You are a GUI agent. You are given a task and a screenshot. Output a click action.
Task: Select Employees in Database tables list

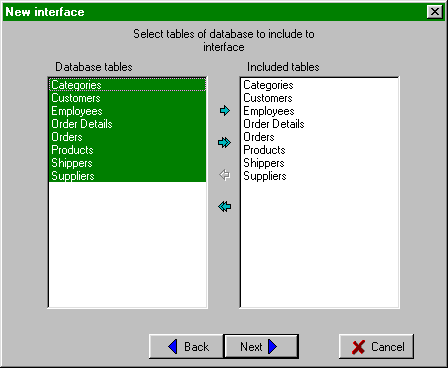(x=128, y=111)
